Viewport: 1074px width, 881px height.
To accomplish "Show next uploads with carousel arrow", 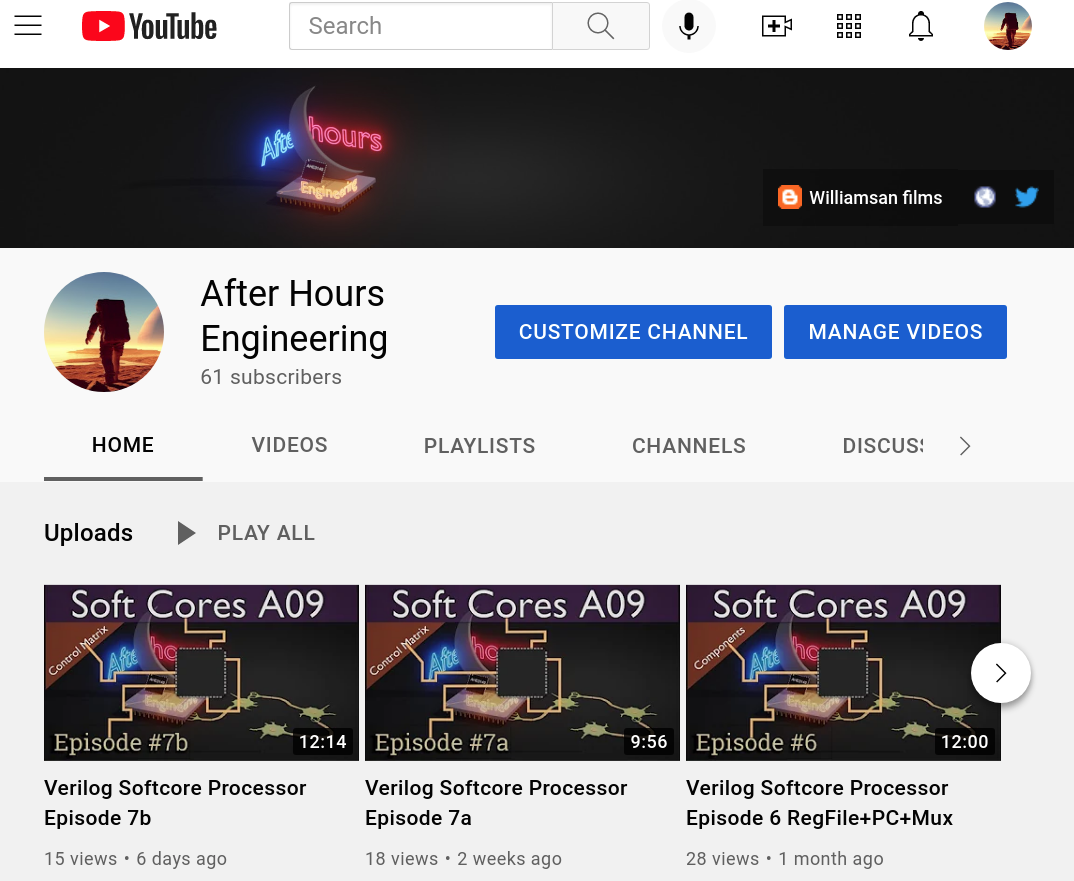I will (x=1000, y=673).
